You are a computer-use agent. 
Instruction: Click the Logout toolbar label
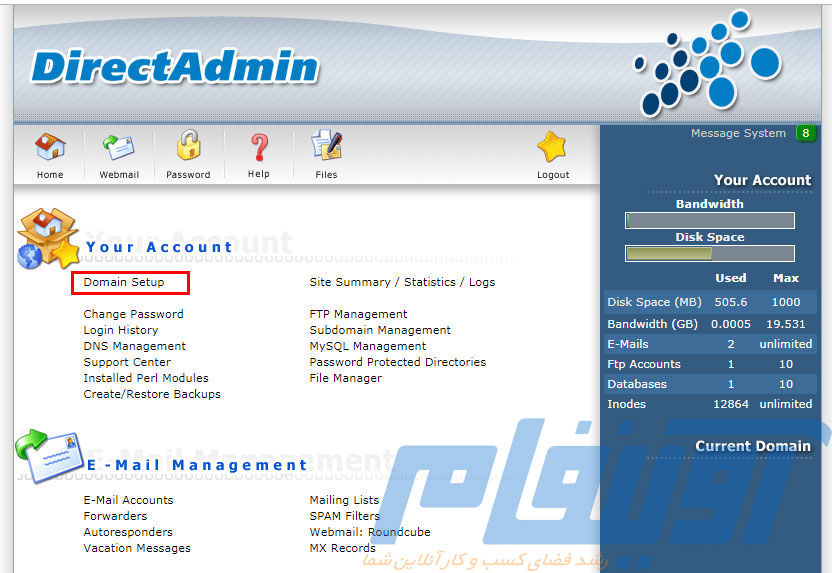pyautogui.click(x=553, y=175)
